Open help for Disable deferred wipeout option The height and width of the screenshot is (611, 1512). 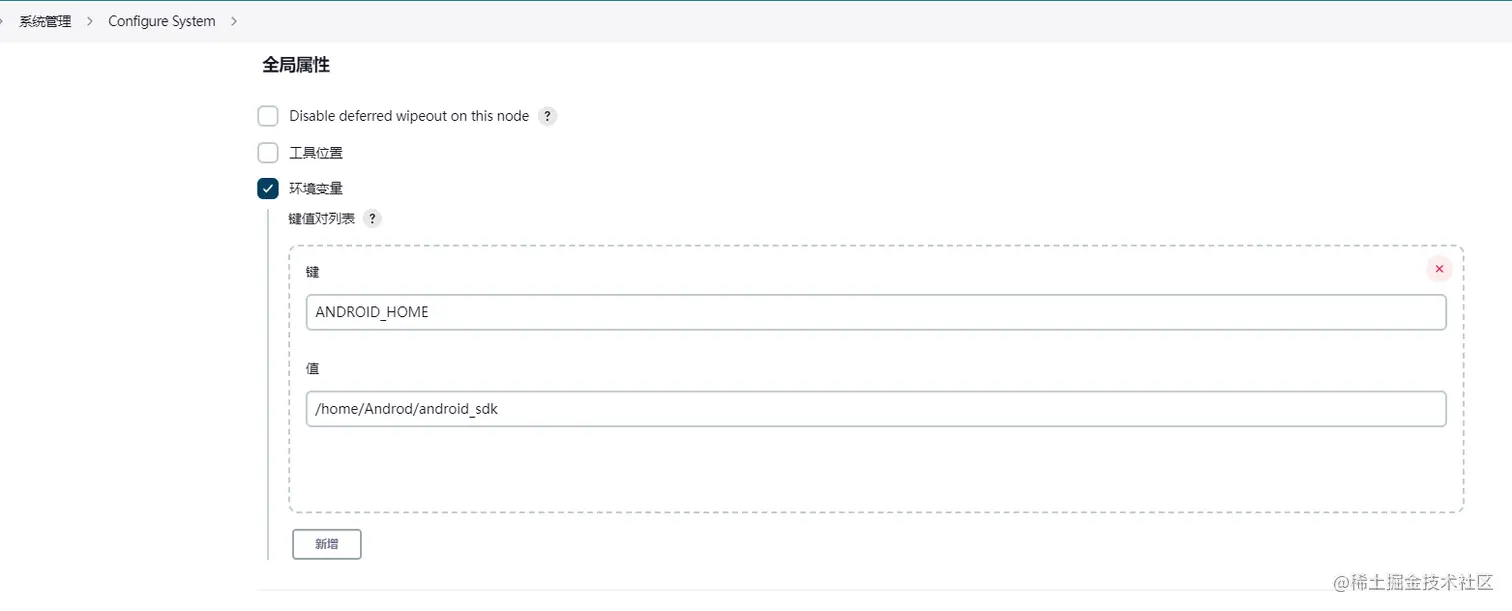[547, 116]
